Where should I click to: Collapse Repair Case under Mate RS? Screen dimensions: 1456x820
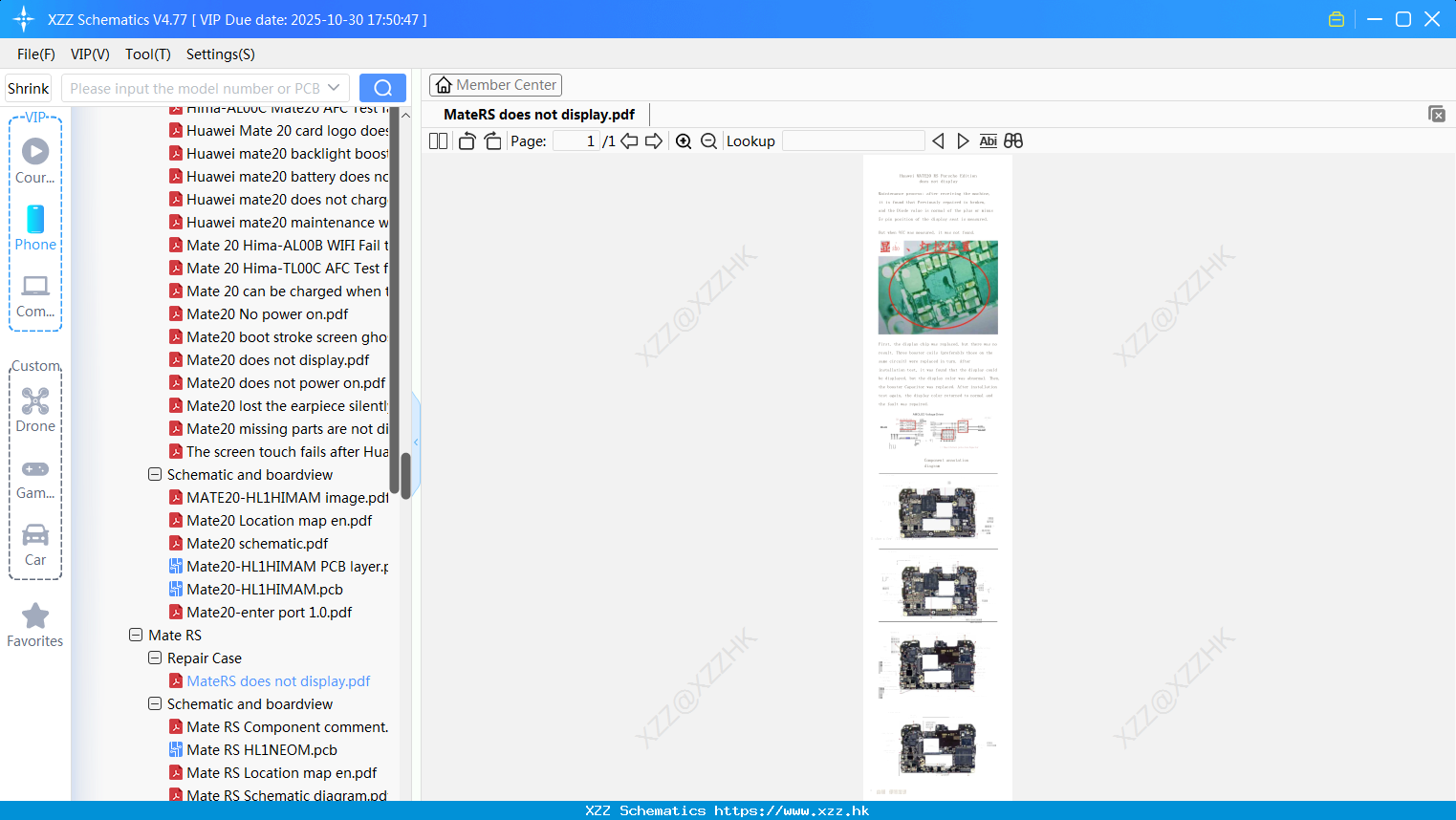click(x=155, y=658)
